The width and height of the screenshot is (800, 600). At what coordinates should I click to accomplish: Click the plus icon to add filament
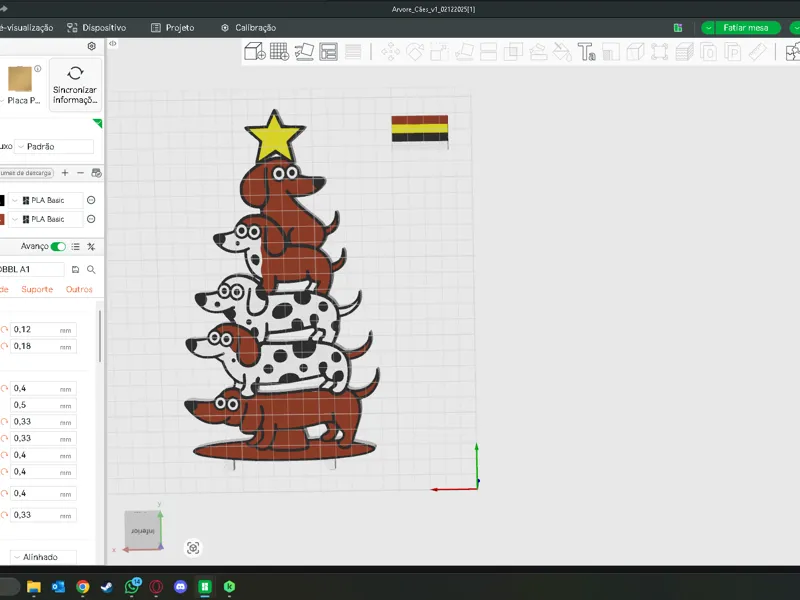click(65, 173)
